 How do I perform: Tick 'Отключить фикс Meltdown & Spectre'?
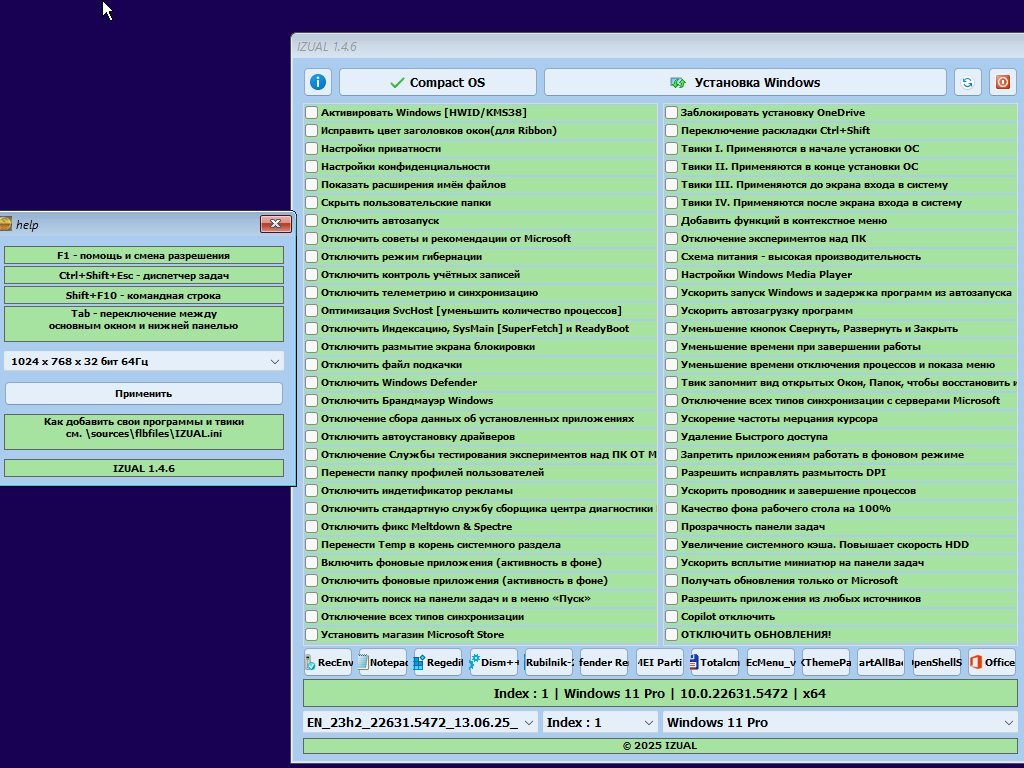312,526
